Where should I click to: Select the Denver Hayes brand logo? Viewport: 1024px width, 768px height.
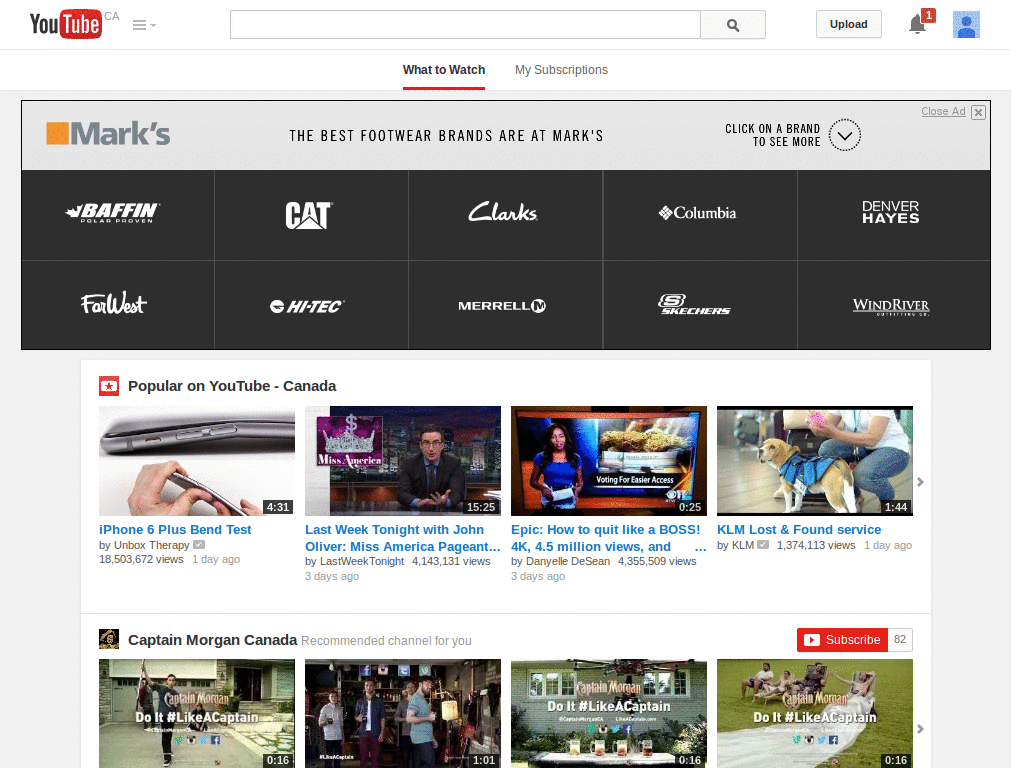(891, 212)
